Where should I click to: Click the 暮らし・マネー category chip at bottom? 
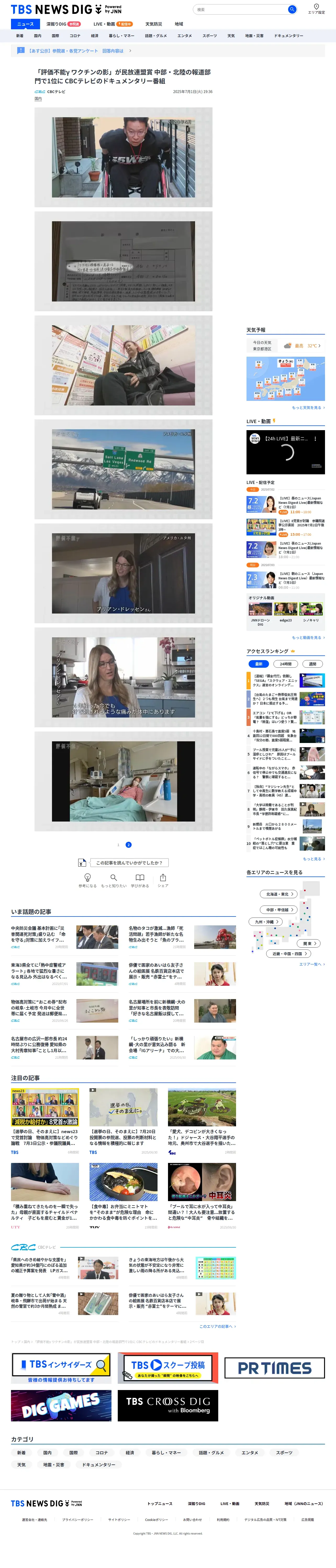coord(166,1452)
